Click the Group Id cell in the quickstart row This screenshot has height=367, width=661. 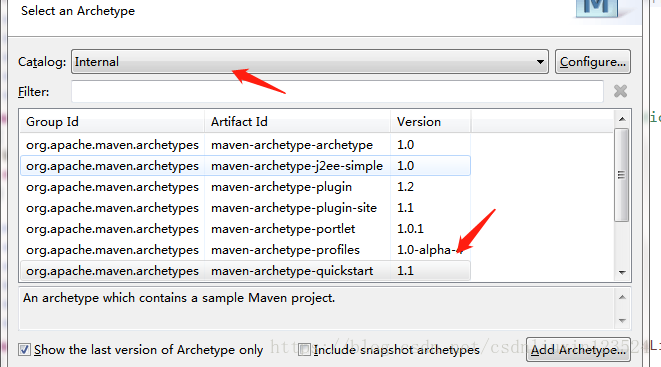(112, 271)
